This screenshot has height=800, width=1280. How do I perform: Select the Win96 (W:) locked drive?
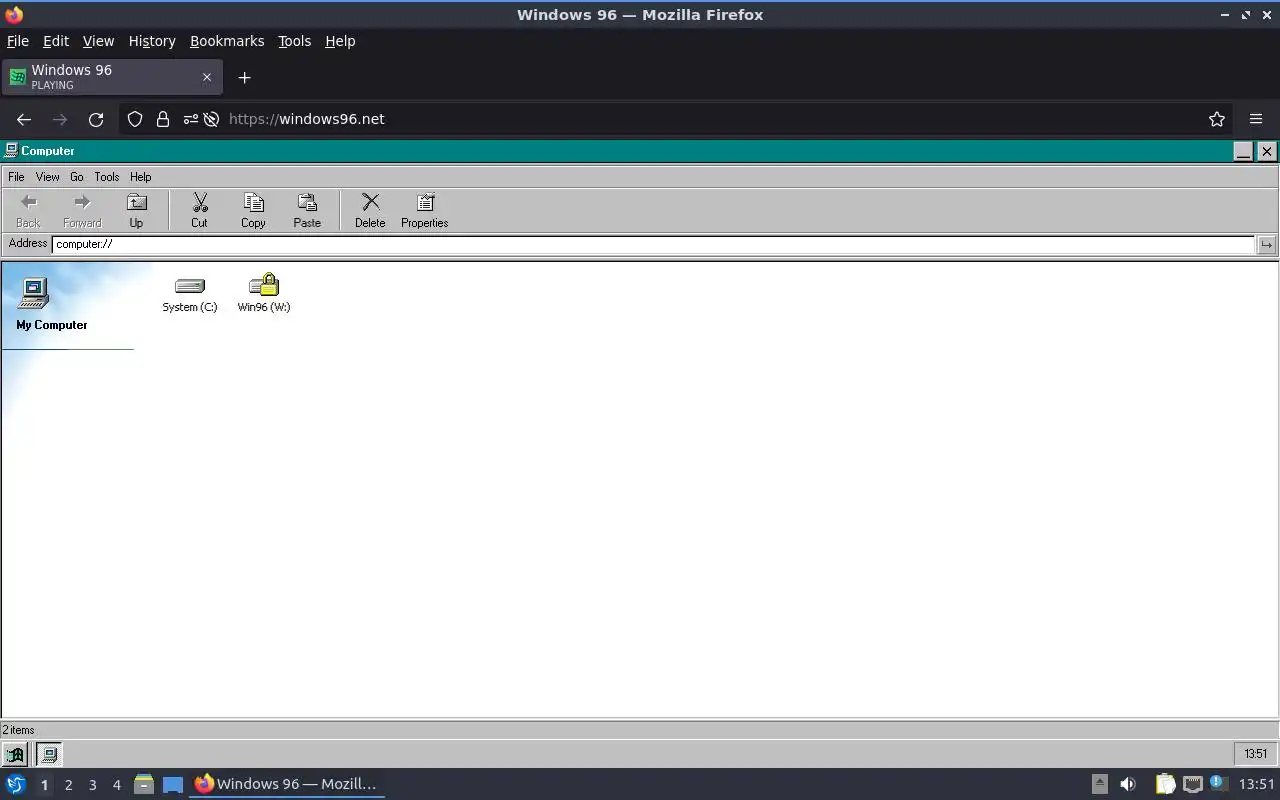[x=264, y=294]
